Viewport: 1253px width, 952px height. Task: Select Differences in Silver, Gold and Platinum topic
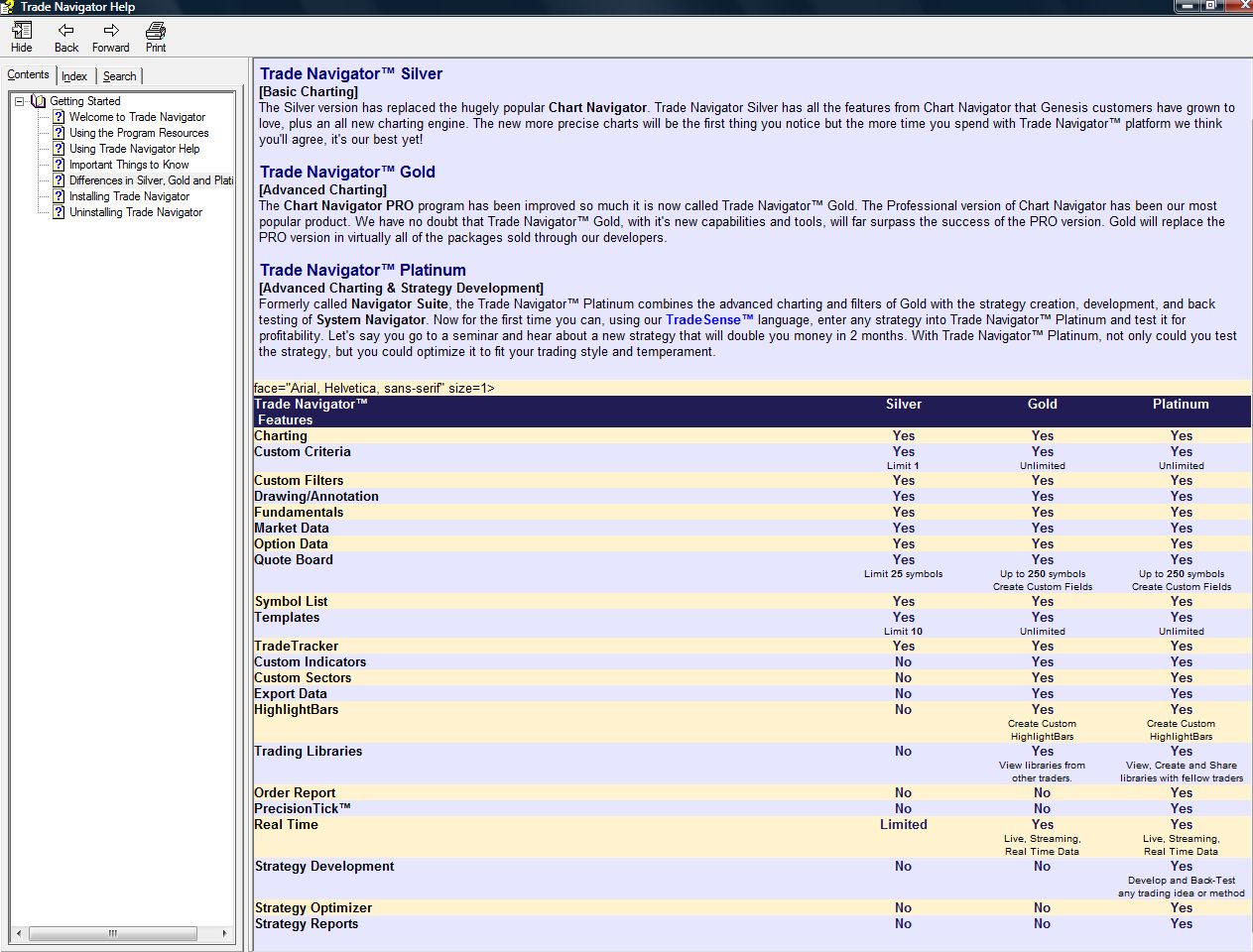(151, 180)
